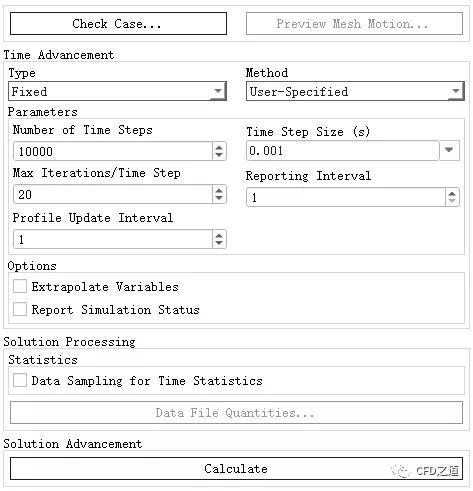Increase Number of Time Steps with up arrow
This screenshot has height=491, width=473.
click(219, 147)
